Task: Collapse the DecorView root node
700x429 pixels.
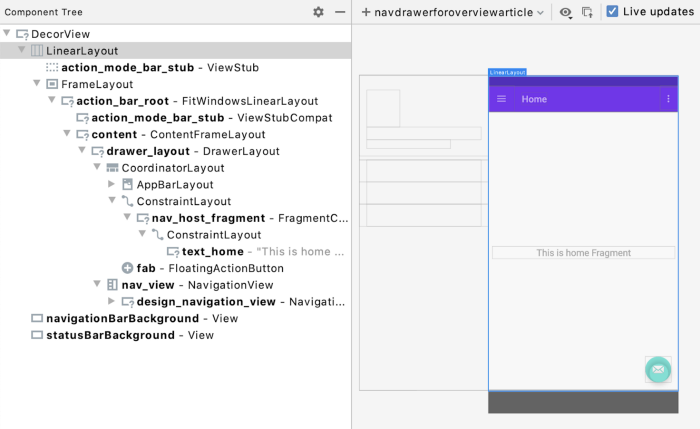Action: [8, 33]
